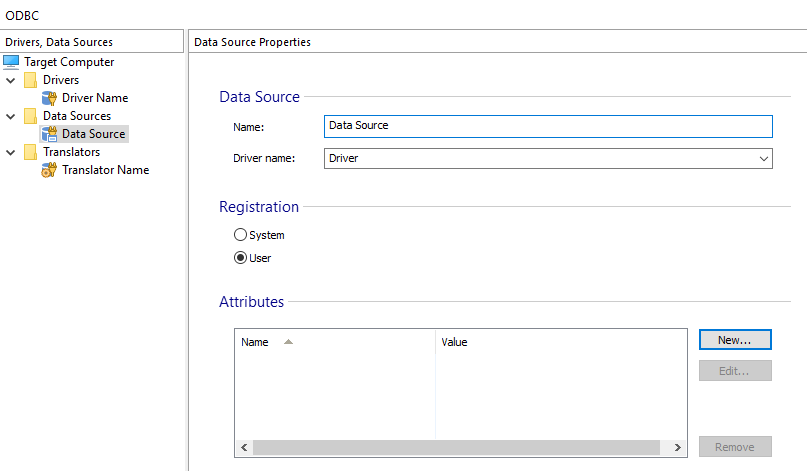Select the Translator Name tree item
Viewport: 807px width, 471px height.
[106, 170]
